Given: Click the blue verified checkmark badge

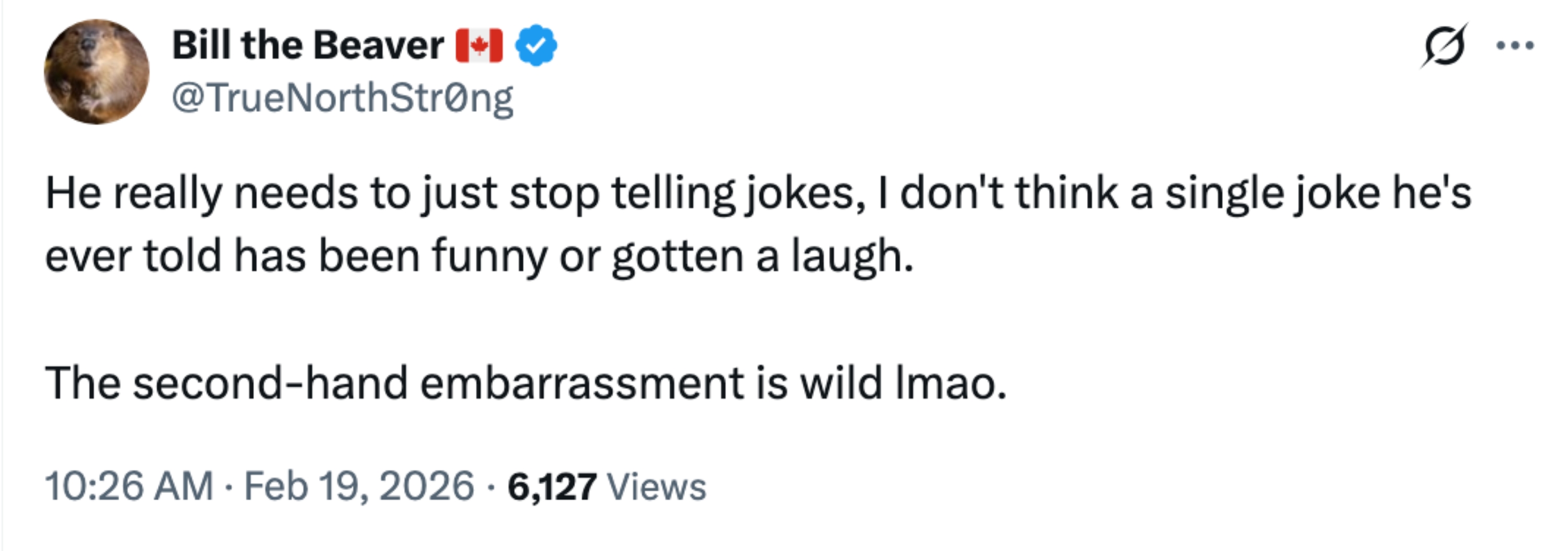Looking at the screenshot, I should [536, 45].
